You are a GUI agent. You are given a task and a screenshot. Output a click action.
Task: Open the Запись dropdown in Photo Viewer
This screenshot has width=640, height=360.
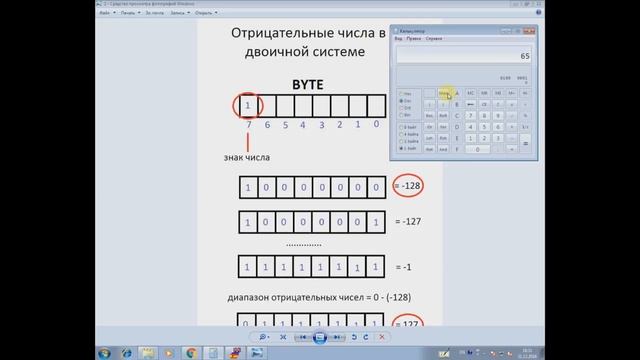tap(180, 13)
